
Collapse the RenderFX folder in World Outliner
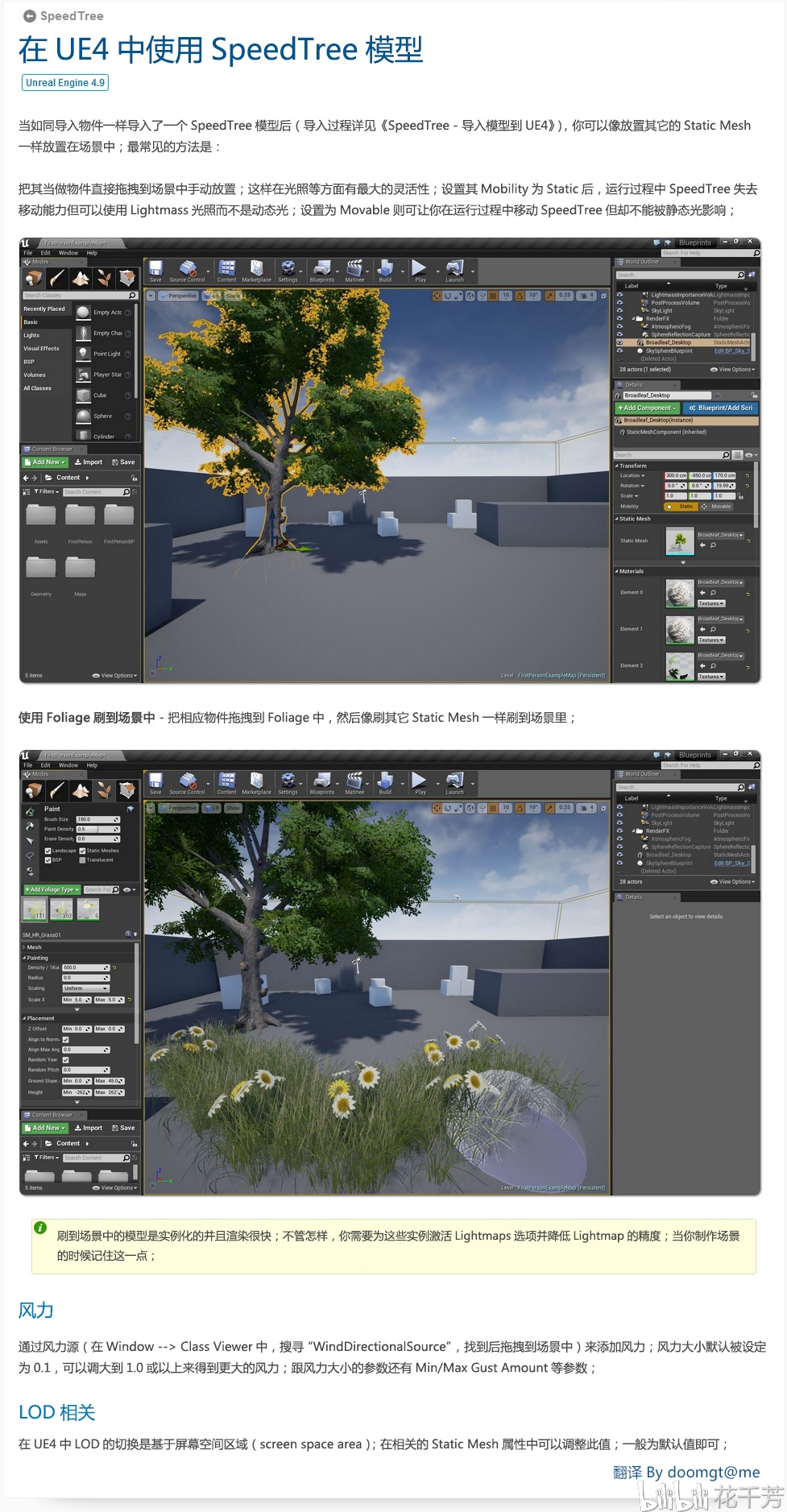[633, 318]
